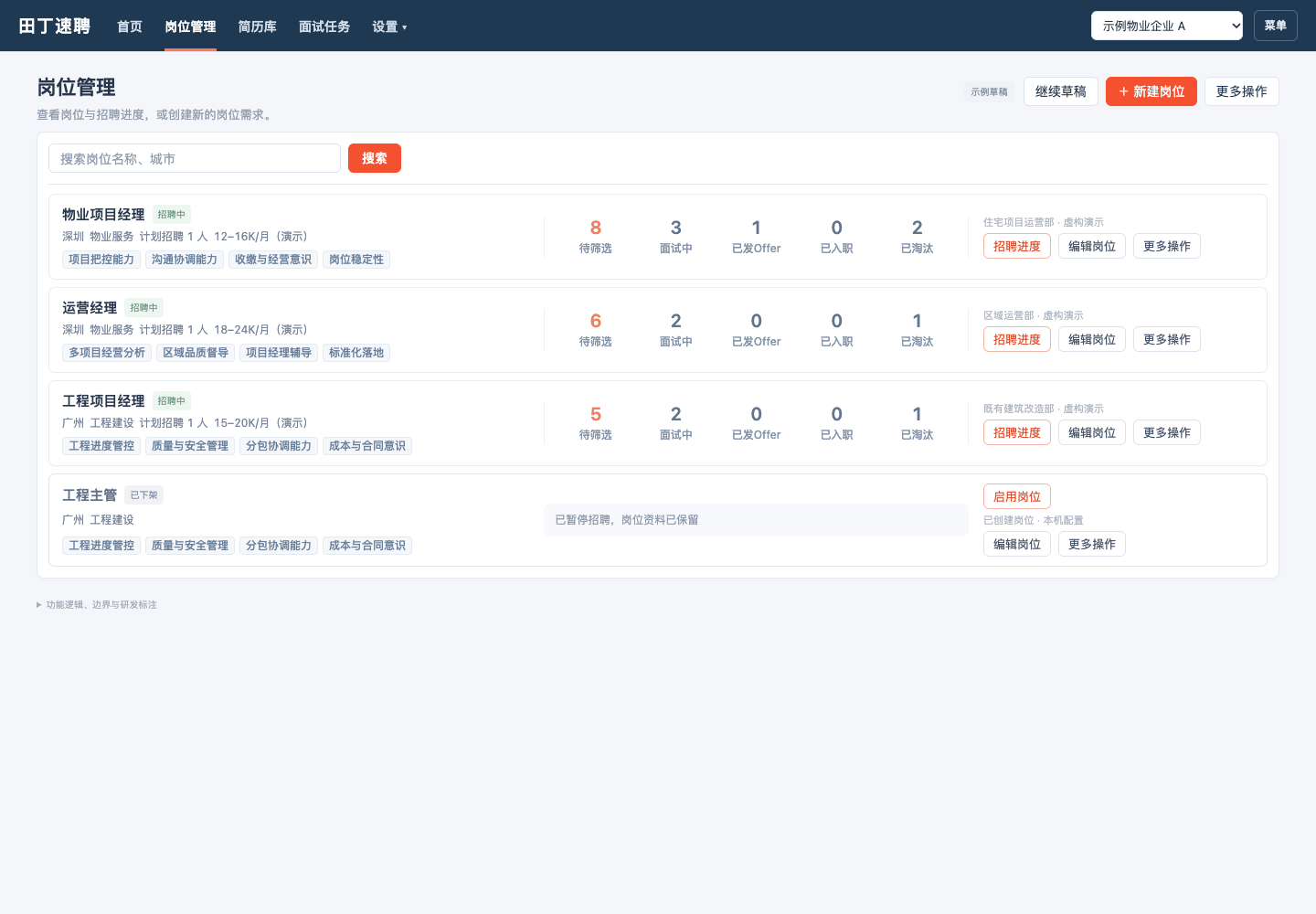
Task: Click the 标准化落地 skill tag
Action: coord(356,353)
